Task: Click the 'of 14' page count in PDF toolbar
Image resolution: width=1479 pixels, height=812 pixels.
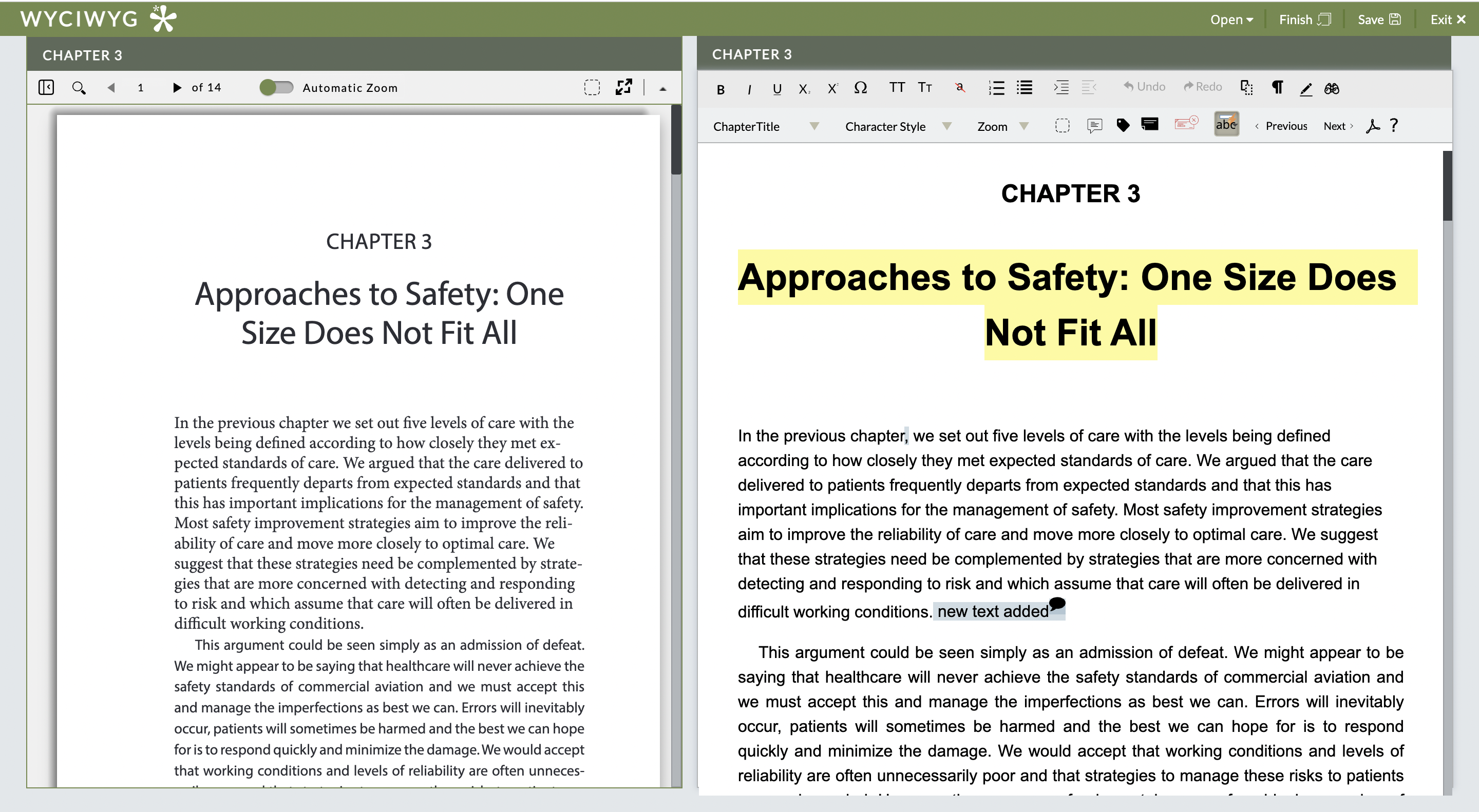Action: [x=206, y=88]
